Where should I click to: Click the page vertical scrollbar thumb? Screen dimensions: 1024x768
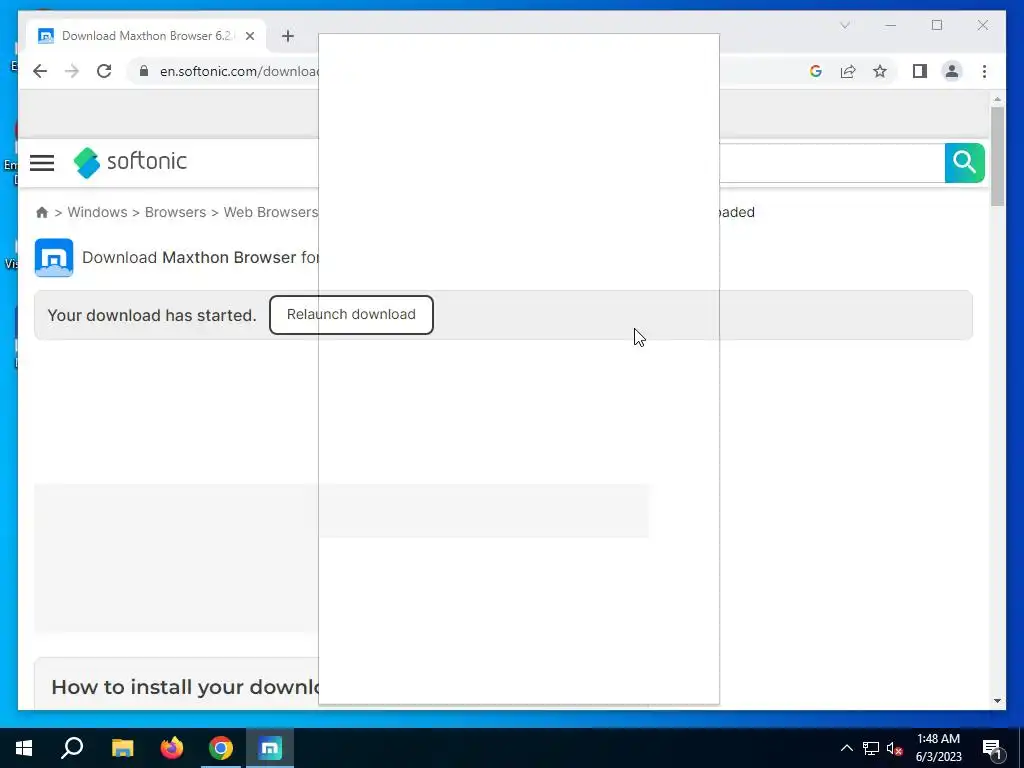coord(997,156)
